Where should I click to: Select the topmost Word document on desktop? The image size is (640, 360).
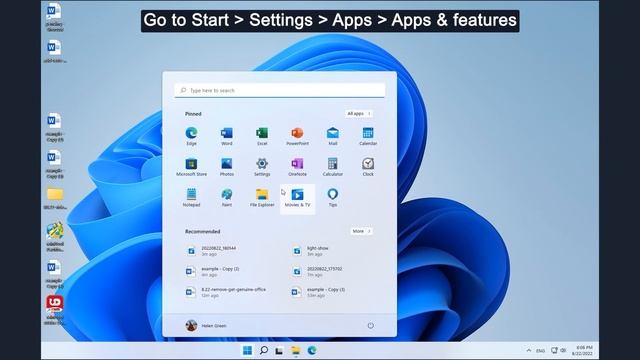pyautogui.click(x=54, y=17)
